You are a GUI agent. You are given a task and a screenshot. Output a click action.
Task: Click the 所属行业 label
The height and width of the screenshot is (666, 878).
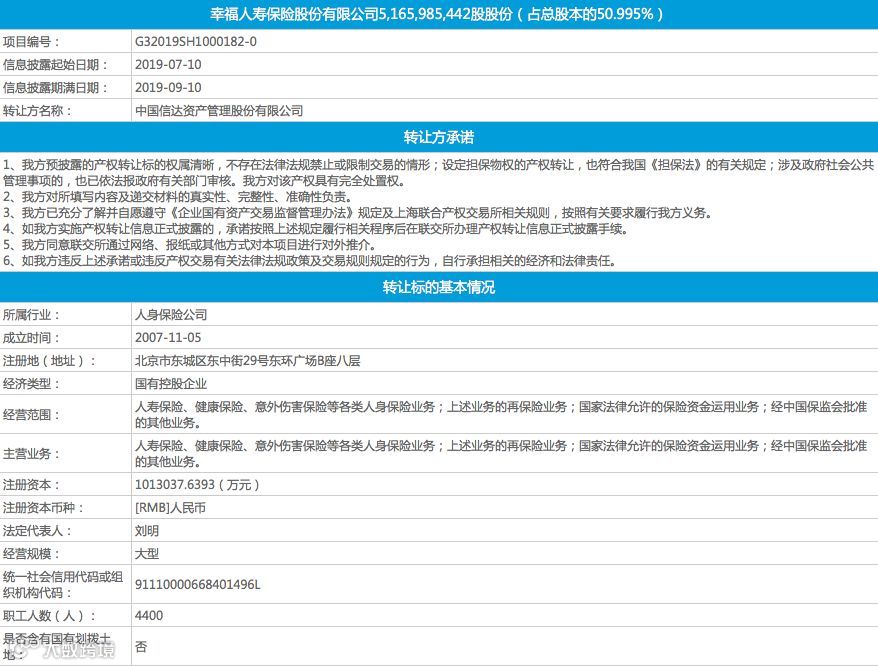[x=31, y=315]
